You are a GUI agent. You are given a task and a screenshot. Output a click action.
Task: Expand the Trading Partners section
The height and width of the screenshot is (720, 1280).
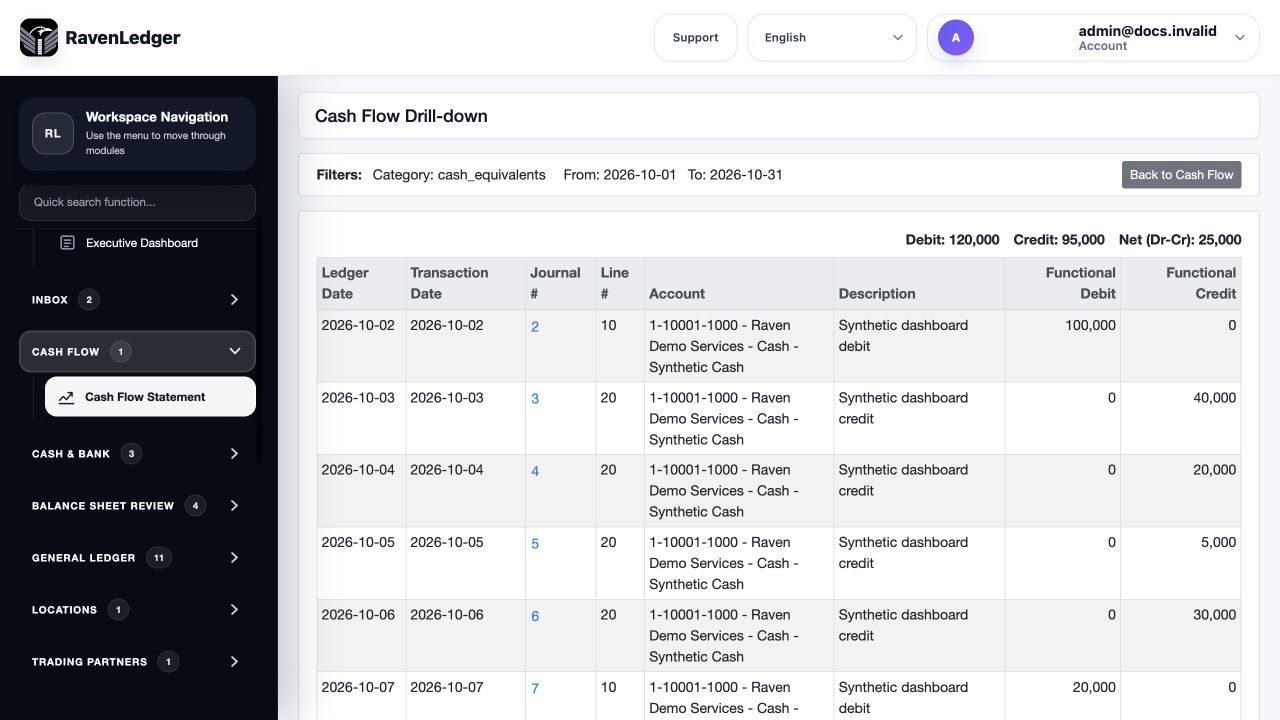[x=137, y=662]
